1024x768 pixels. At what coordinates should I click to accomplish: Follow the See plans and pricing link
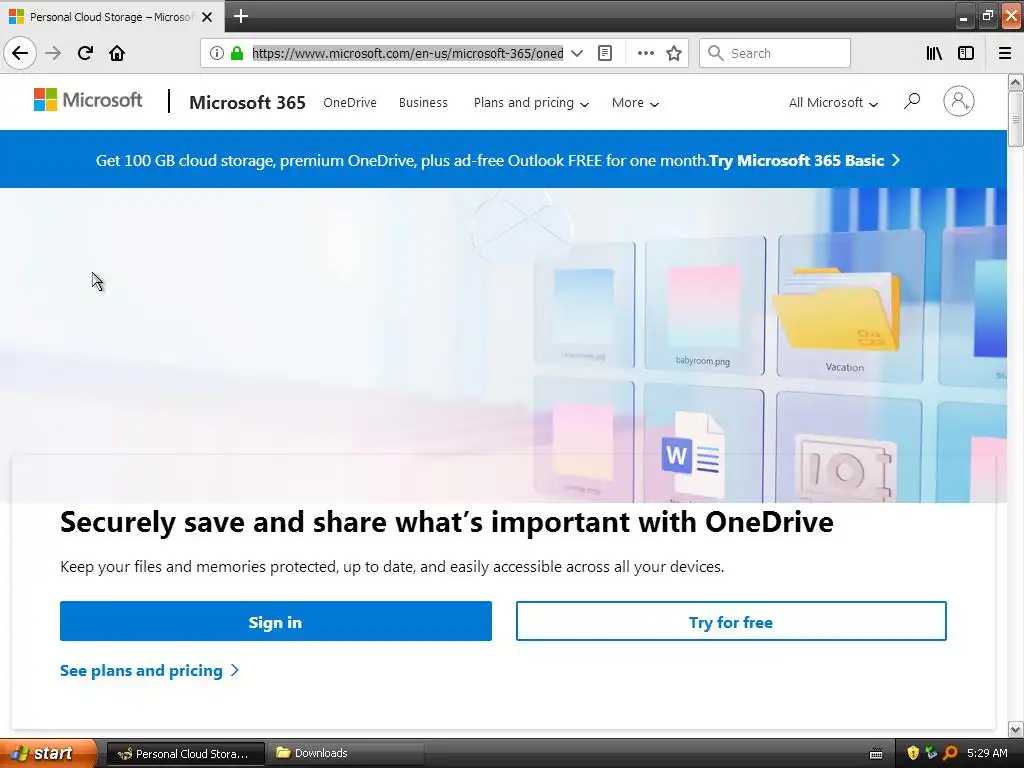[150, 671]
